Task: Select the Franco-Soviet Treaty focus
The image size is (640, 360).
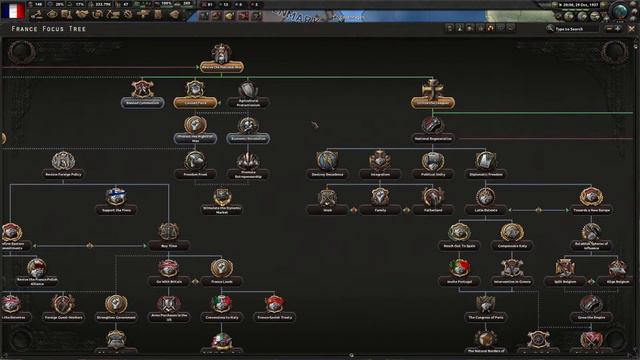Action: 274,309
